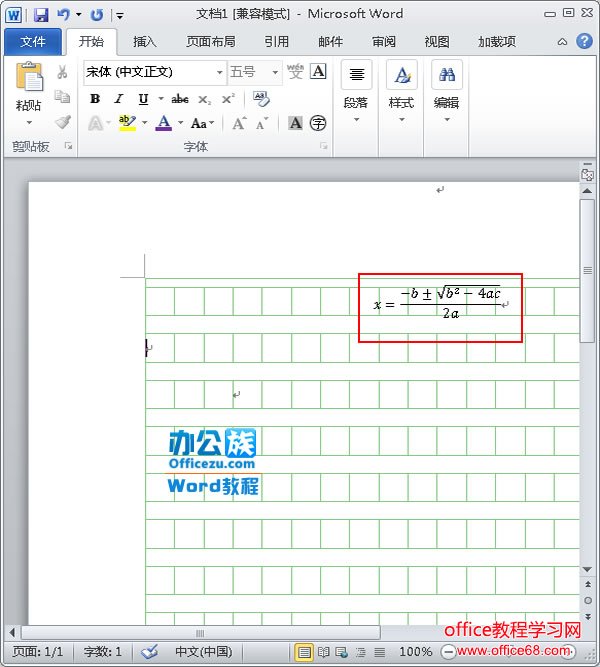This screenshot has height=667, width=600.
Task: Click the 页面: 1/1 status bar indicator
Action: [37, 651]
